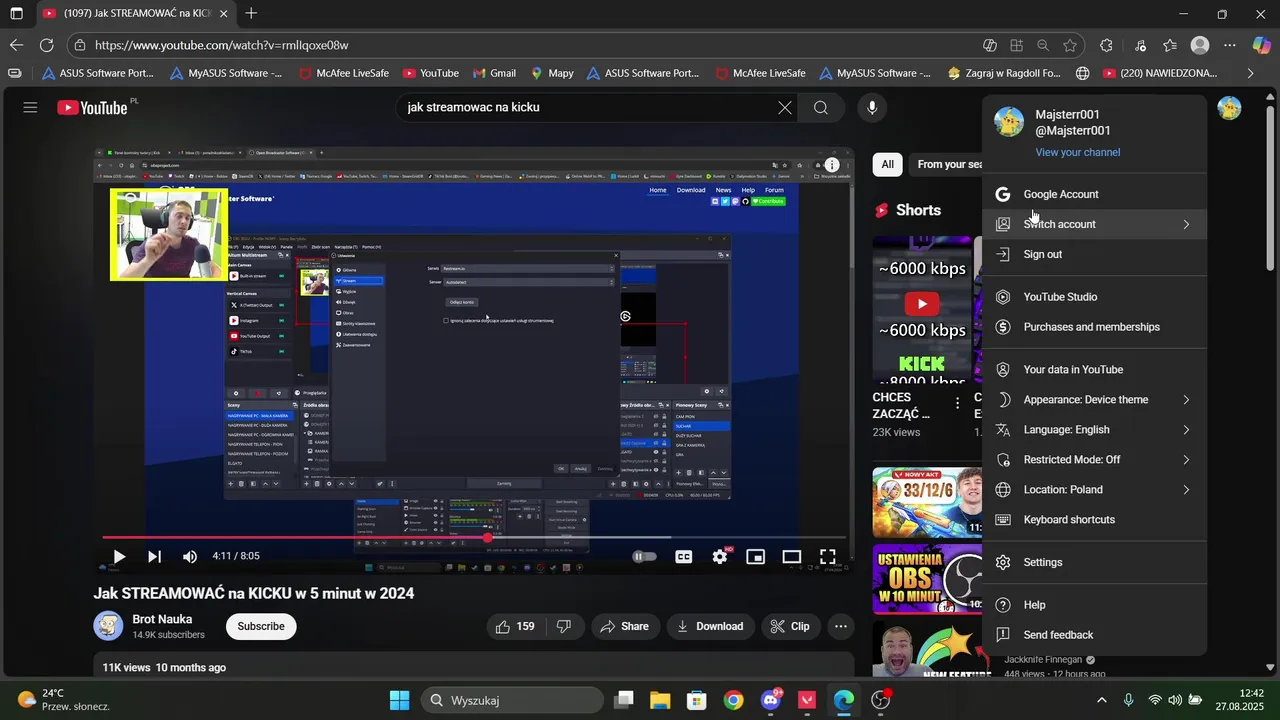Show more favorites with the bar chevron
This screenshot has height=720, width=1280.
click(x=1250, y=73)
